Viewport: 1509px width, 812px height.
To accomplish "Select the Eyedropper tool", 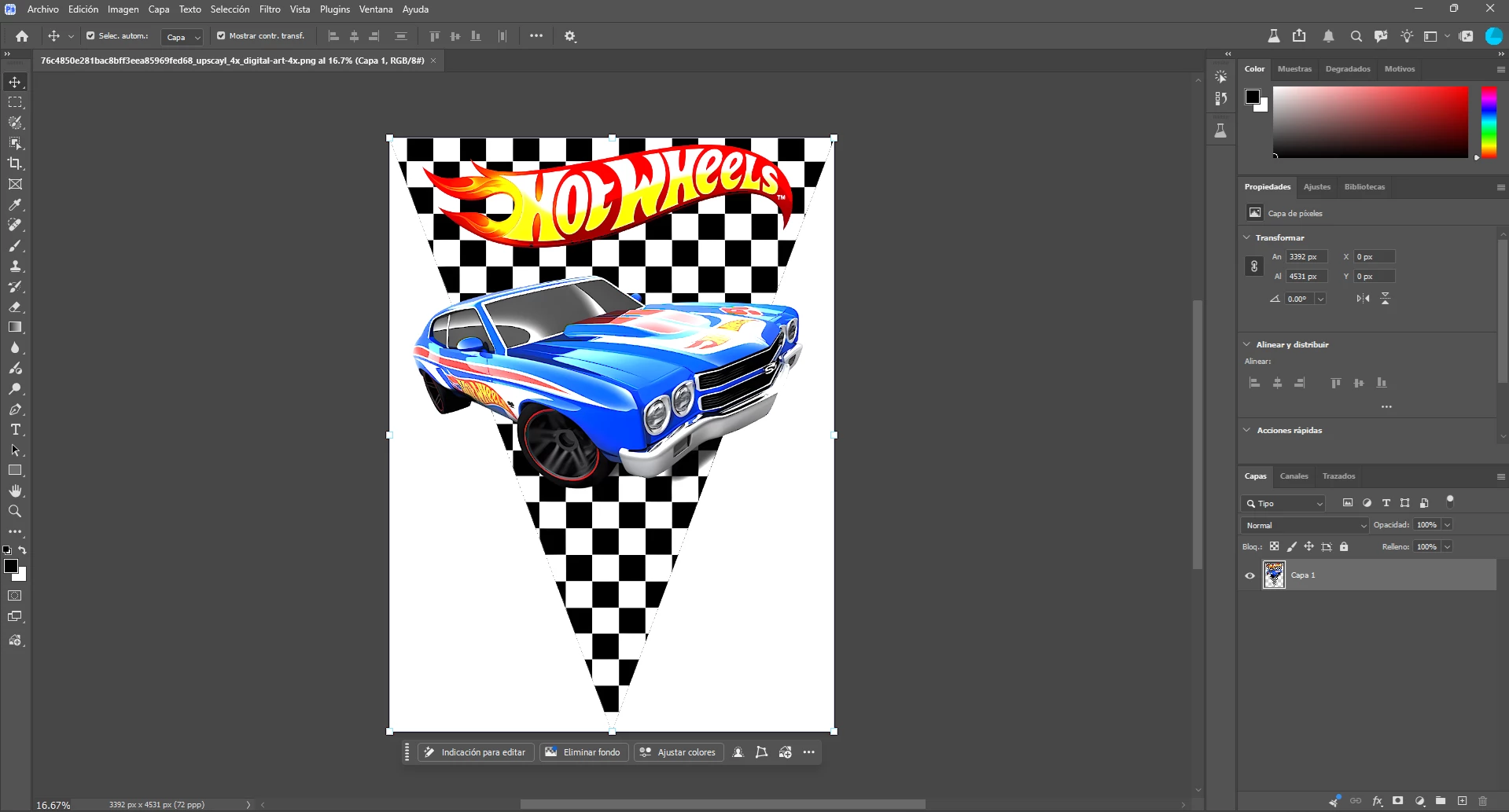I will (15, 204).
